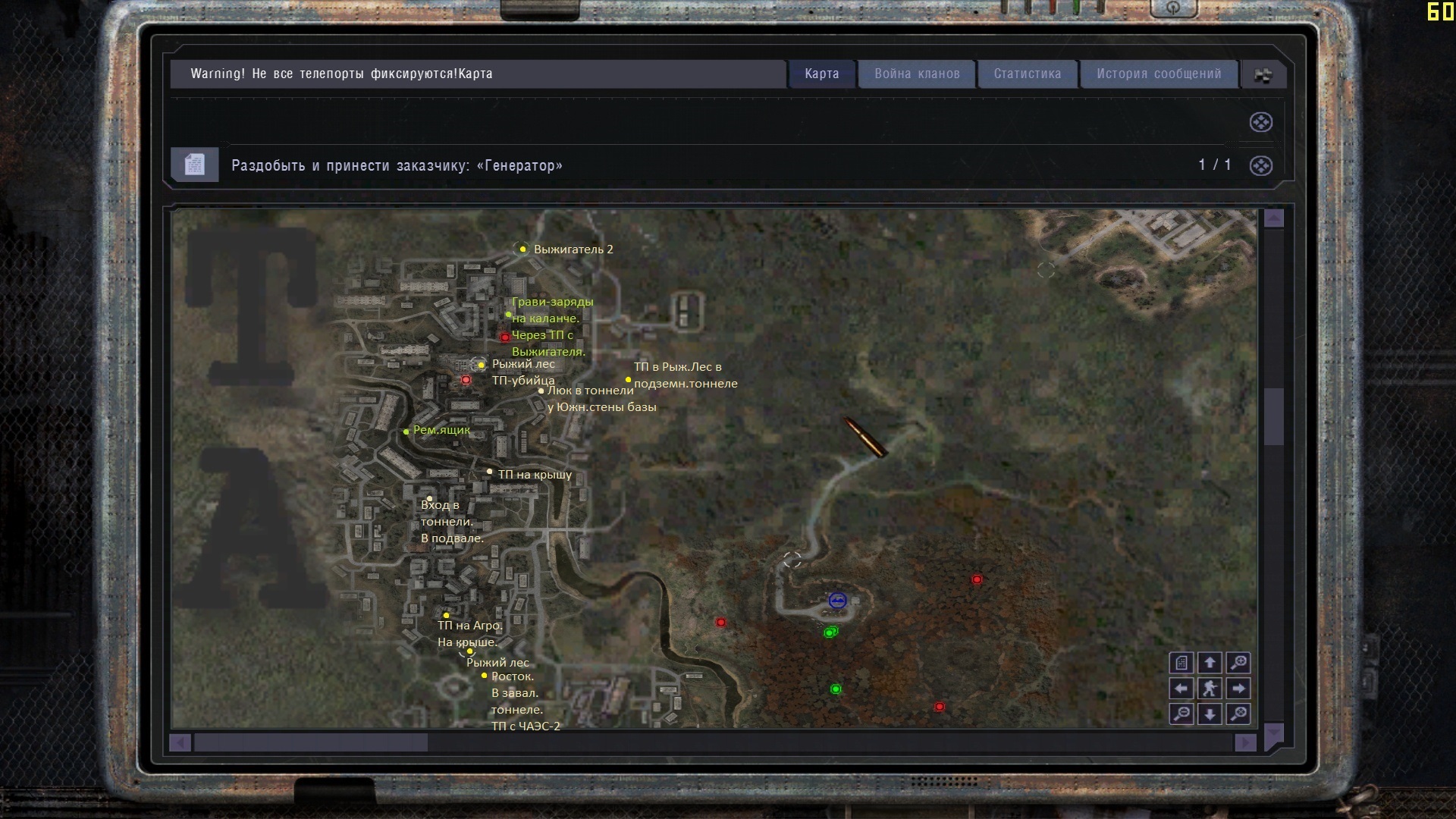
Task: Click horizontal scrollbar left arrow
Action: (180, 742)
